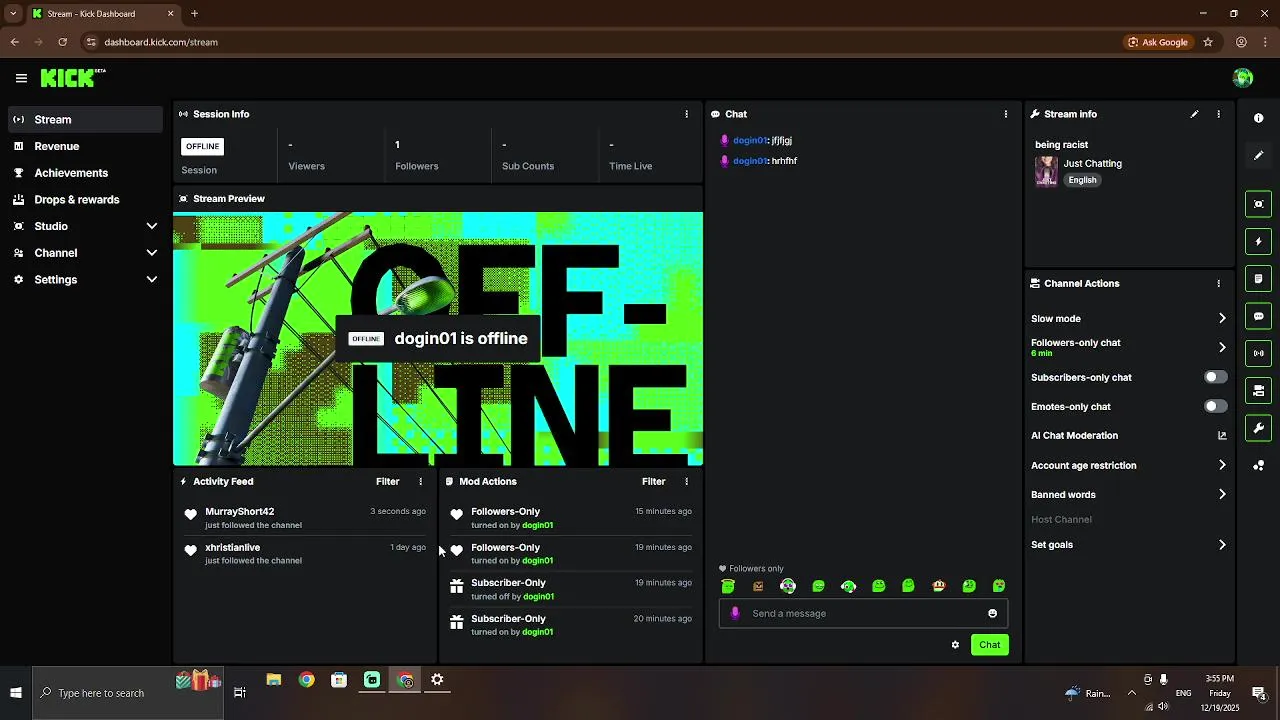Click the Just Chatting category thumbnail
The width and height of the screenshot is (1280, 720).
pos(1046,171)
